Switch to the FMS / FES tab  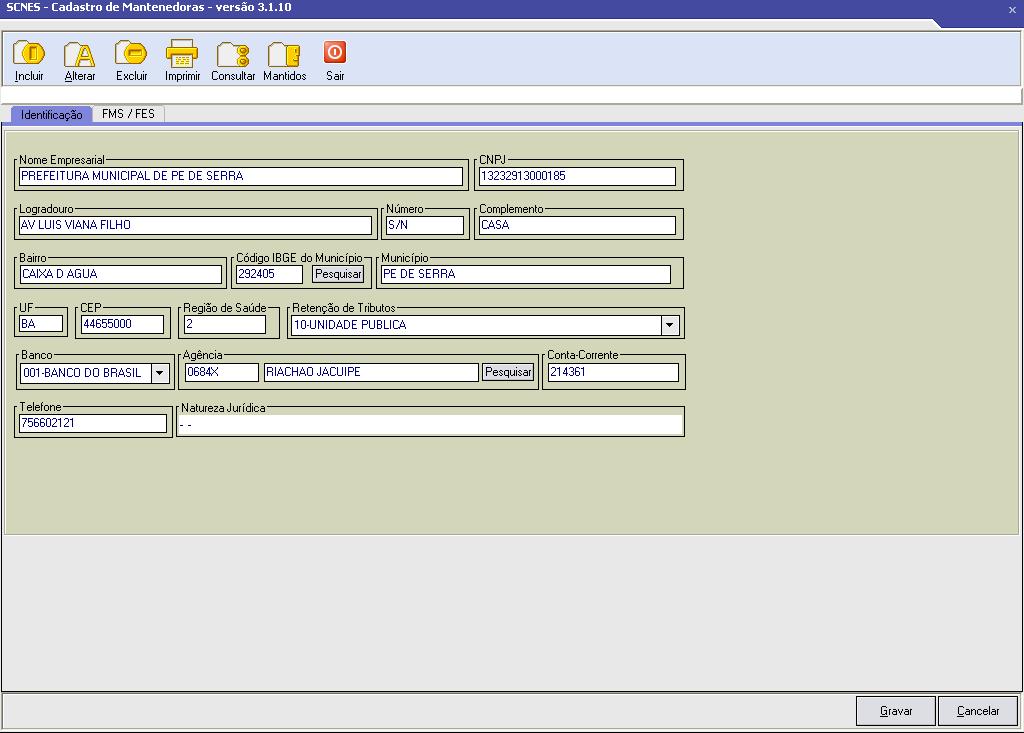[x=128, y=114]
